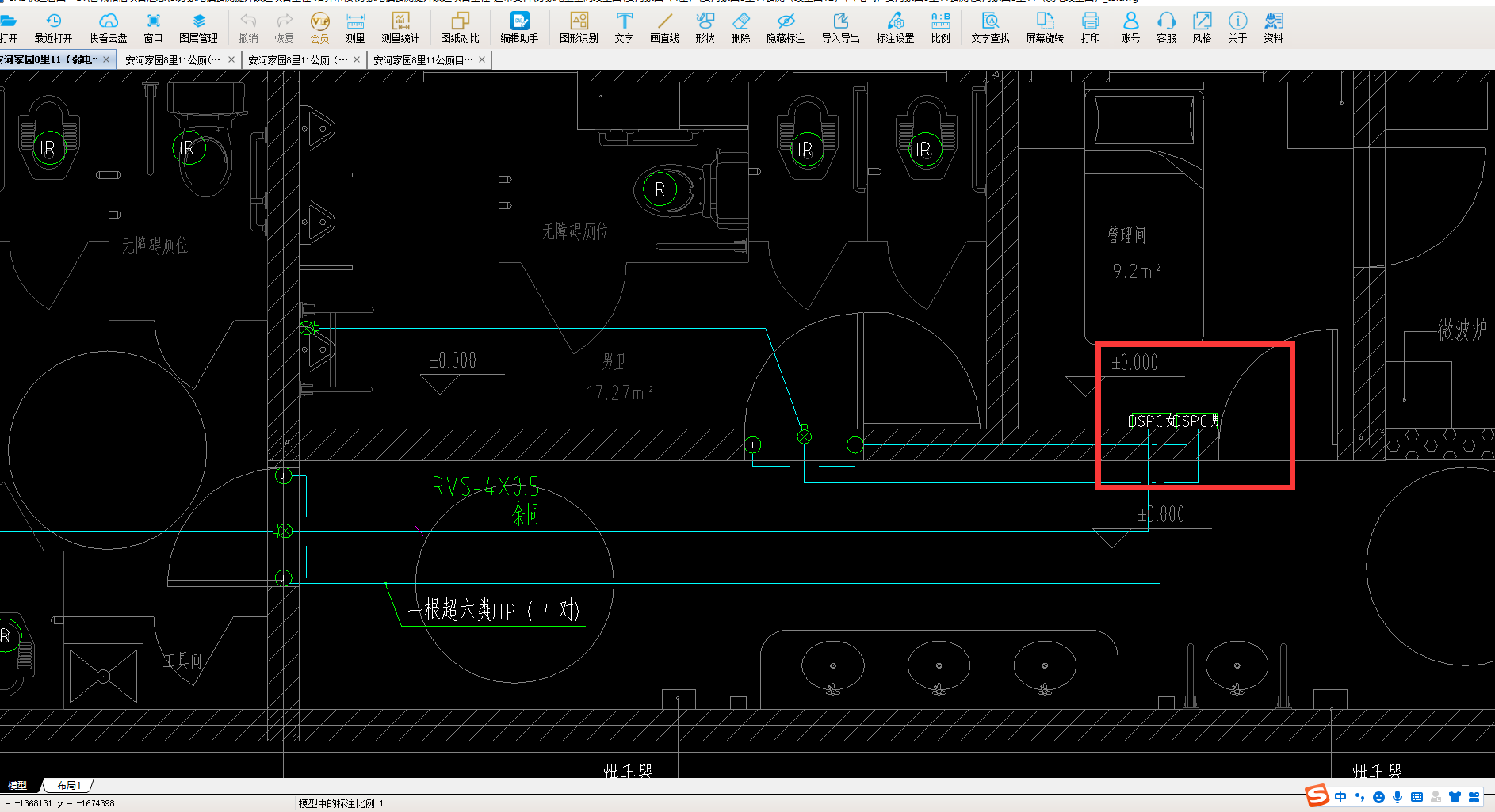Click the 工具间 room label
This screenshot has height=812, width=1495.
[x=183, y=660]
